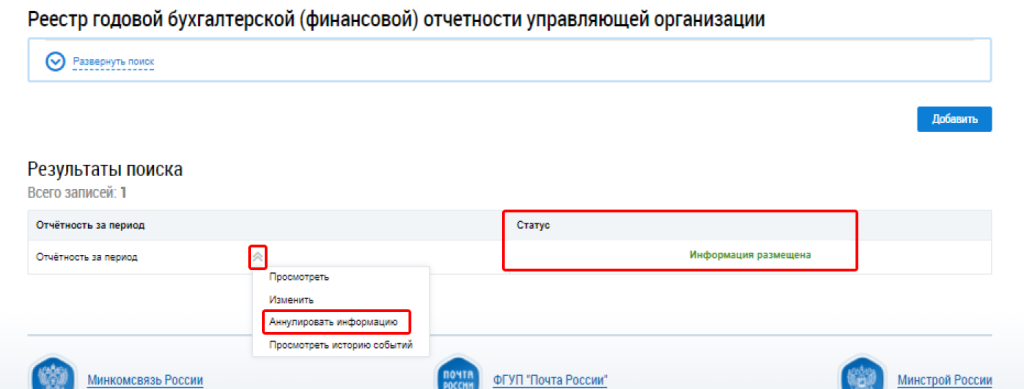Click the "Результаты поиска" heading
This screenshot has height=389, width=1024.
coord(105,170)
